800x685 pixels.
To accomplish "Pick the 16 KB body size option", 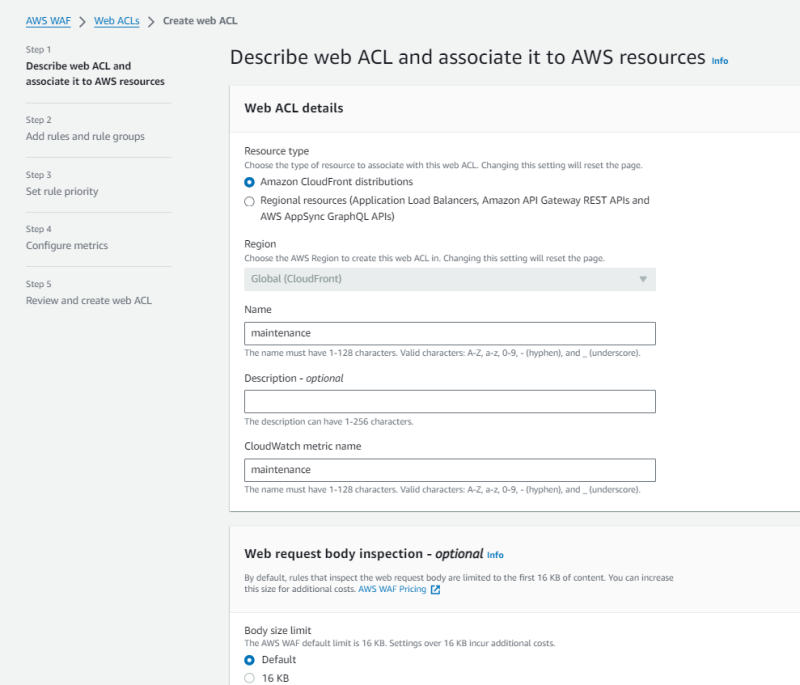I will tap(249, 679).
